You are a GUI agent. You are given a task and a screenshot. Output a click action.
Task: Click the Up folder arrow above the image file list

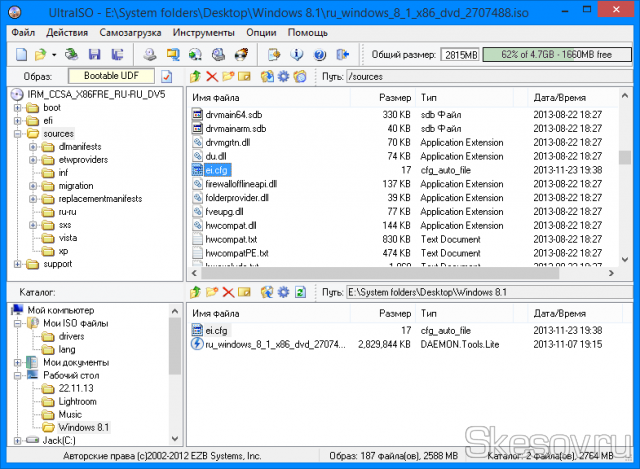click(x=196, y=76)
